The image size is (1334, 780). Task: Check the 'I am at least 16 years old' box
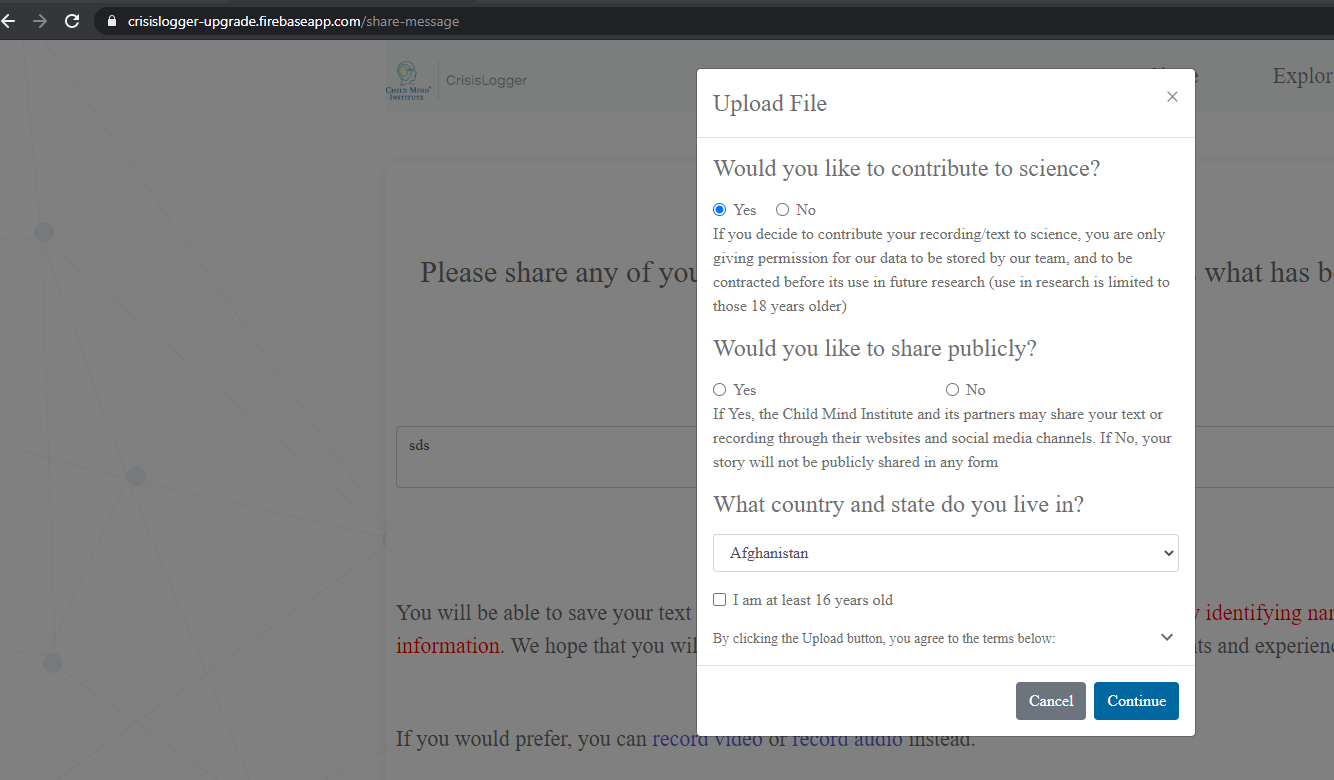click(x=719, y=599)
